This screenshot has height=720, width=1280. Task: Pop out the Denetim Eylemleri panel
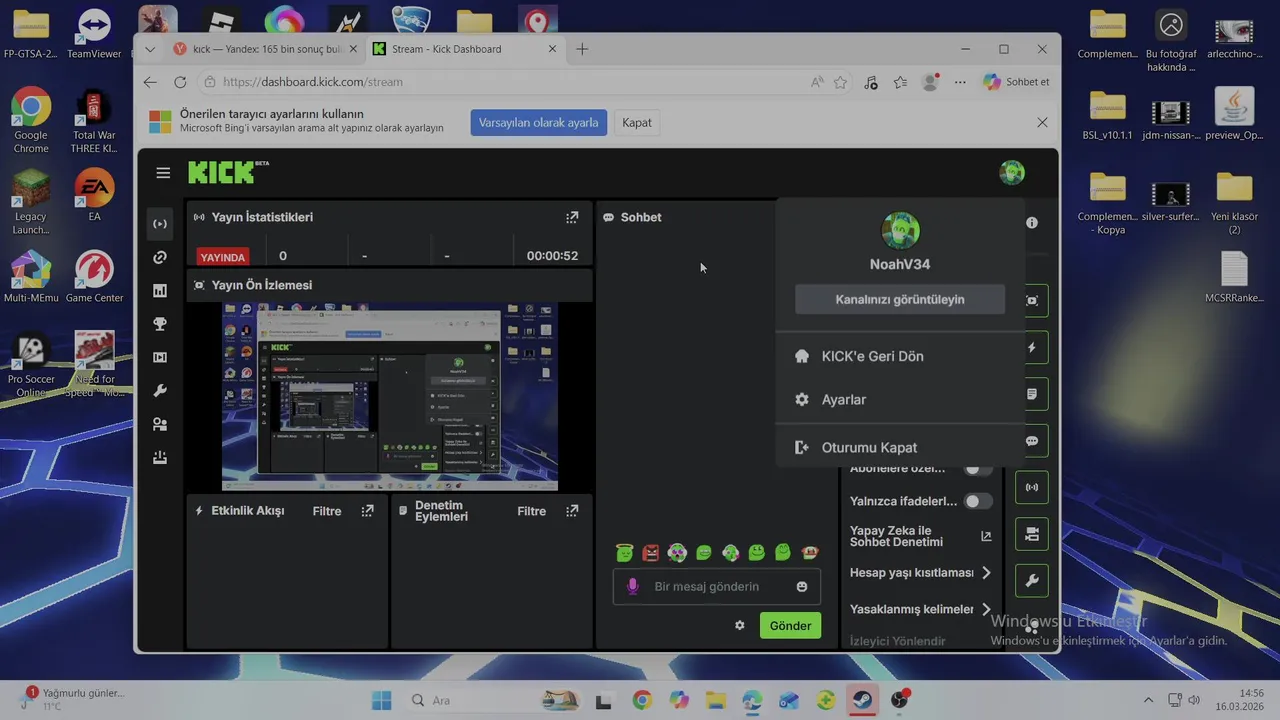point(572,511)
